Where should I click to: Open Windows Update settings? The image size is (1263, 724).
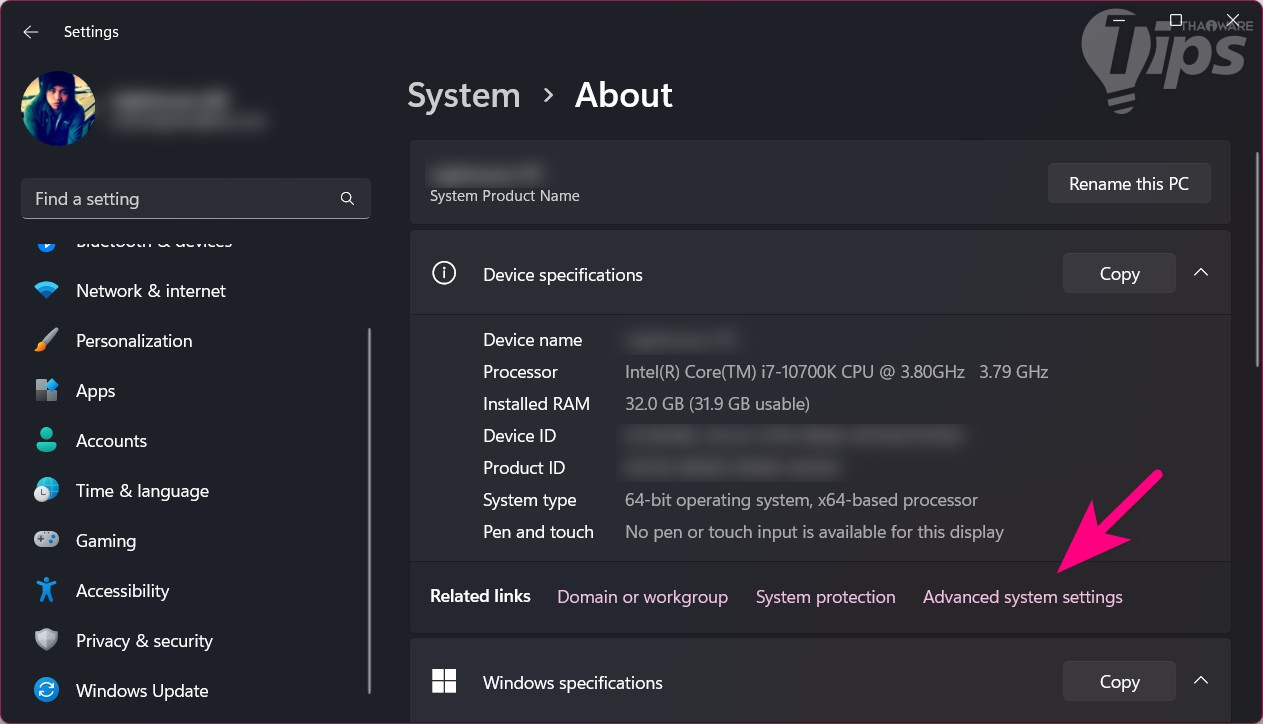[x=142, y=691]
